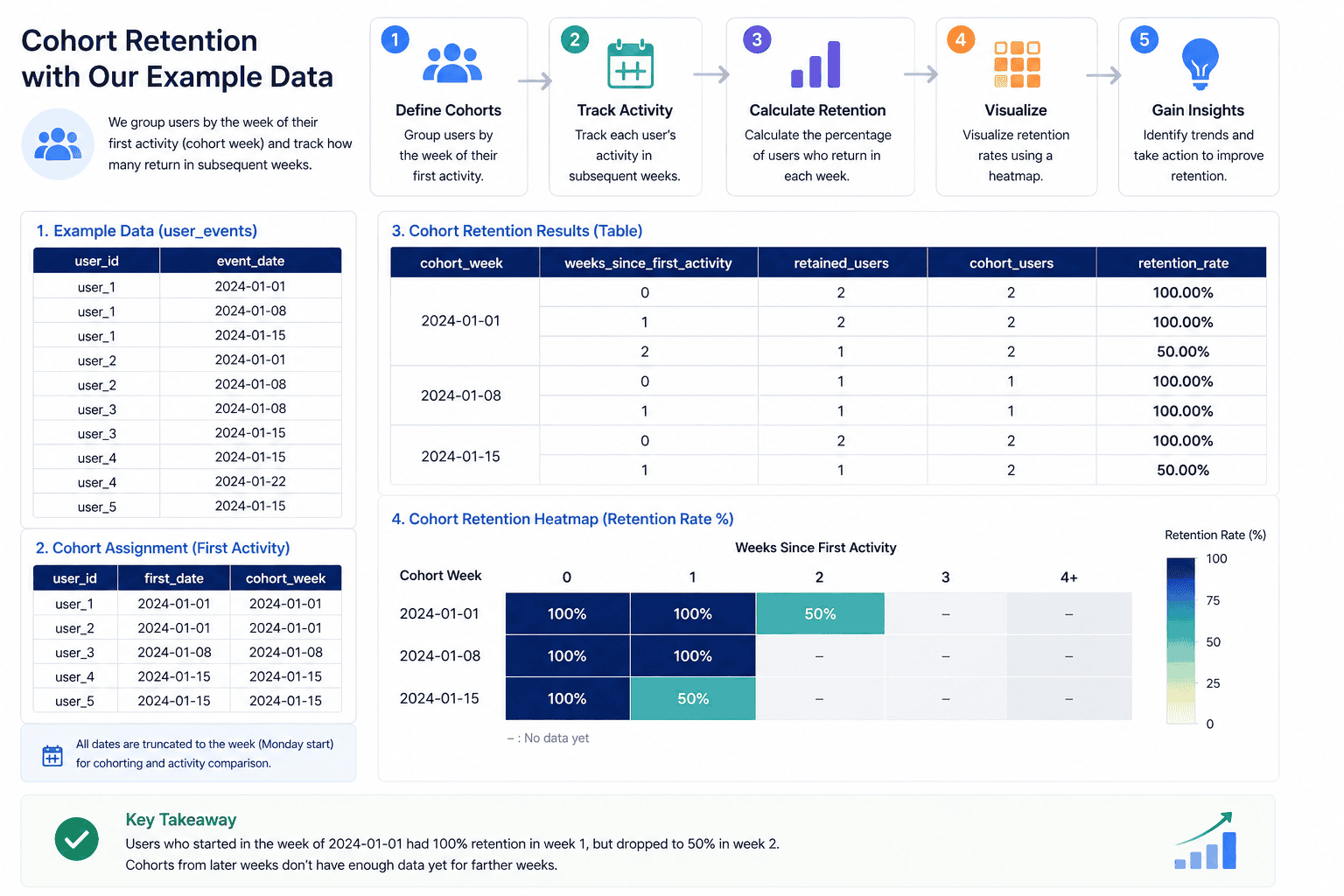Click the Retention Rate legend gradient bar
The image size is (1344, 896).
coord(1179,641)
